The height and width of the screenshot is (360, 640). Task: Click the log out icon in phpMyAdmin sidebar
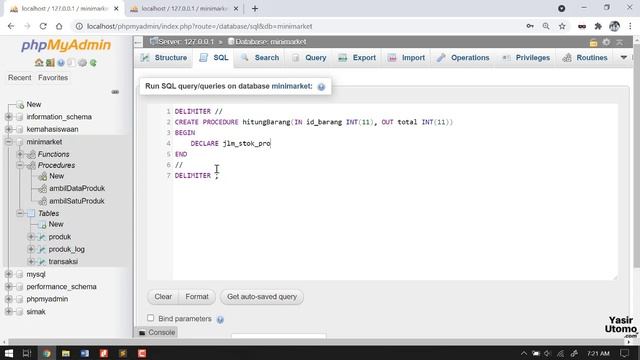coord(50,63)
